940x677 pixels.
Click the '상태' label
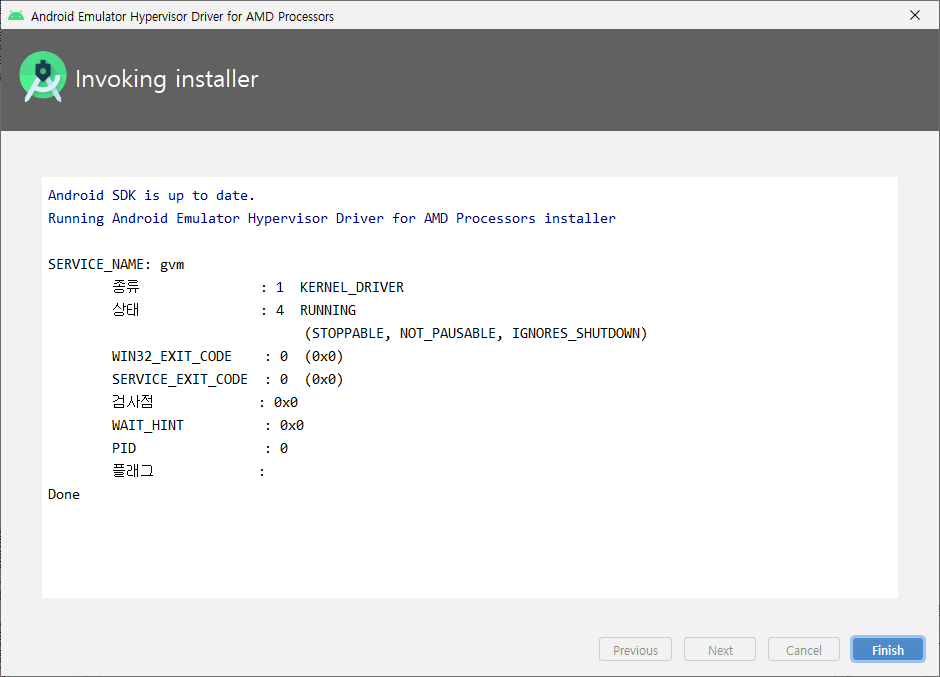126,310
